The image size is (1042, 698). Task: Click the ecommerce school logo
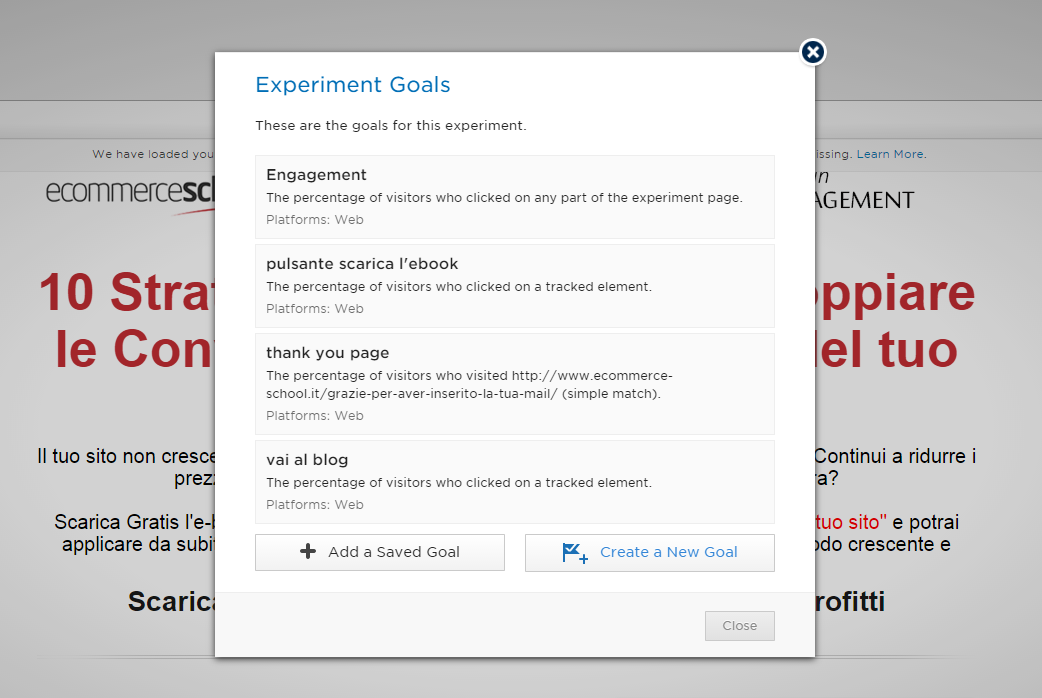(130, 192)
